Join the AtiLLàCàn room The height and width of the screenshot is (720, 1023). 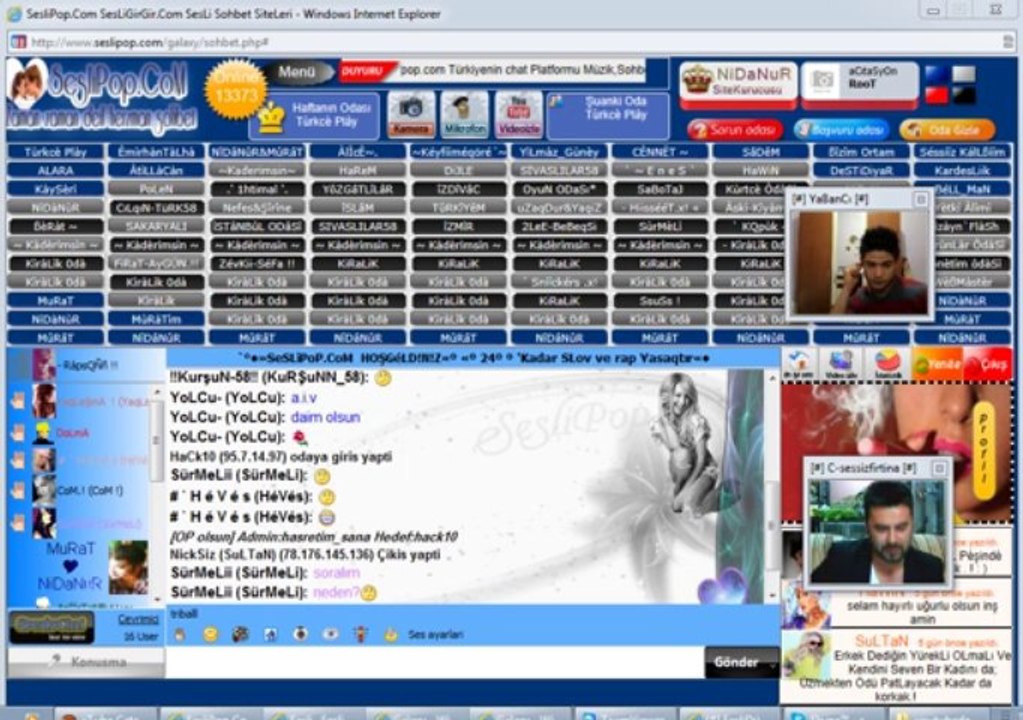click(156, 171)
